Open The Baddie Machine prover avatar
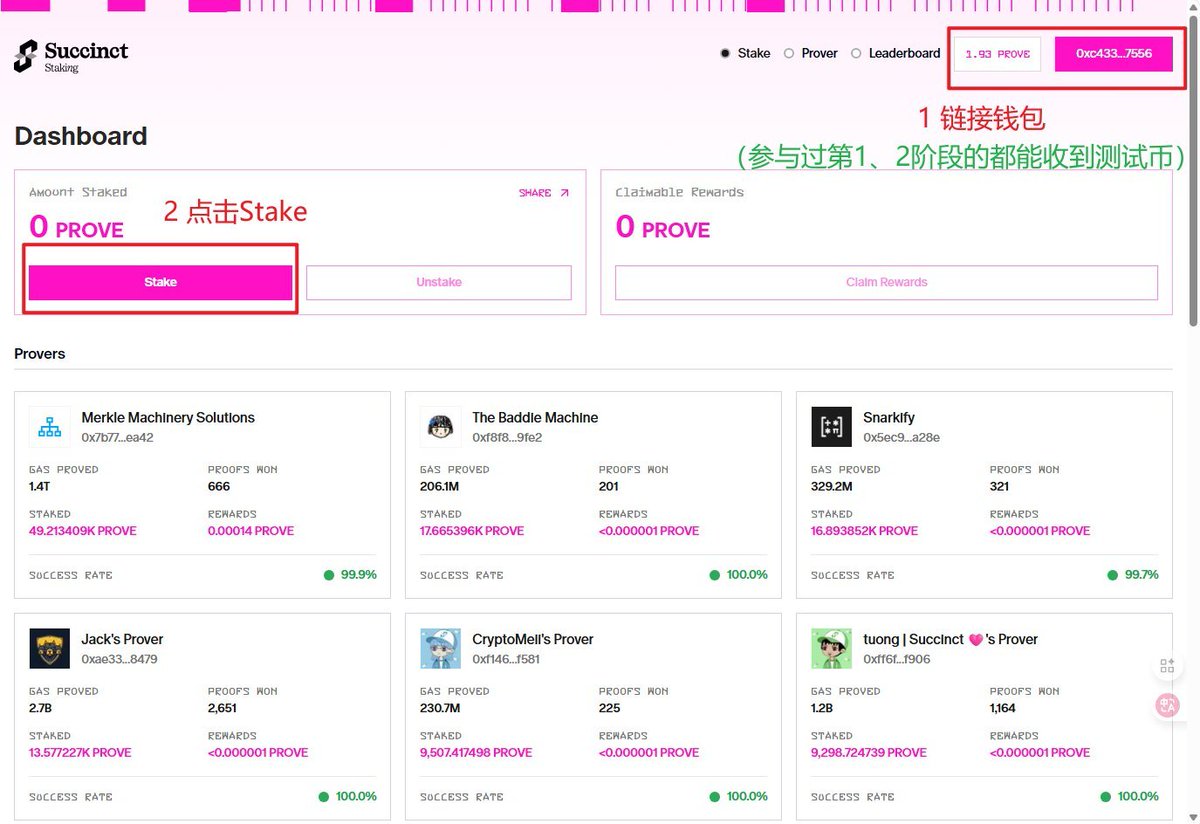The width and height of the screenshot is (1200, 824). (x=441, y=427)
